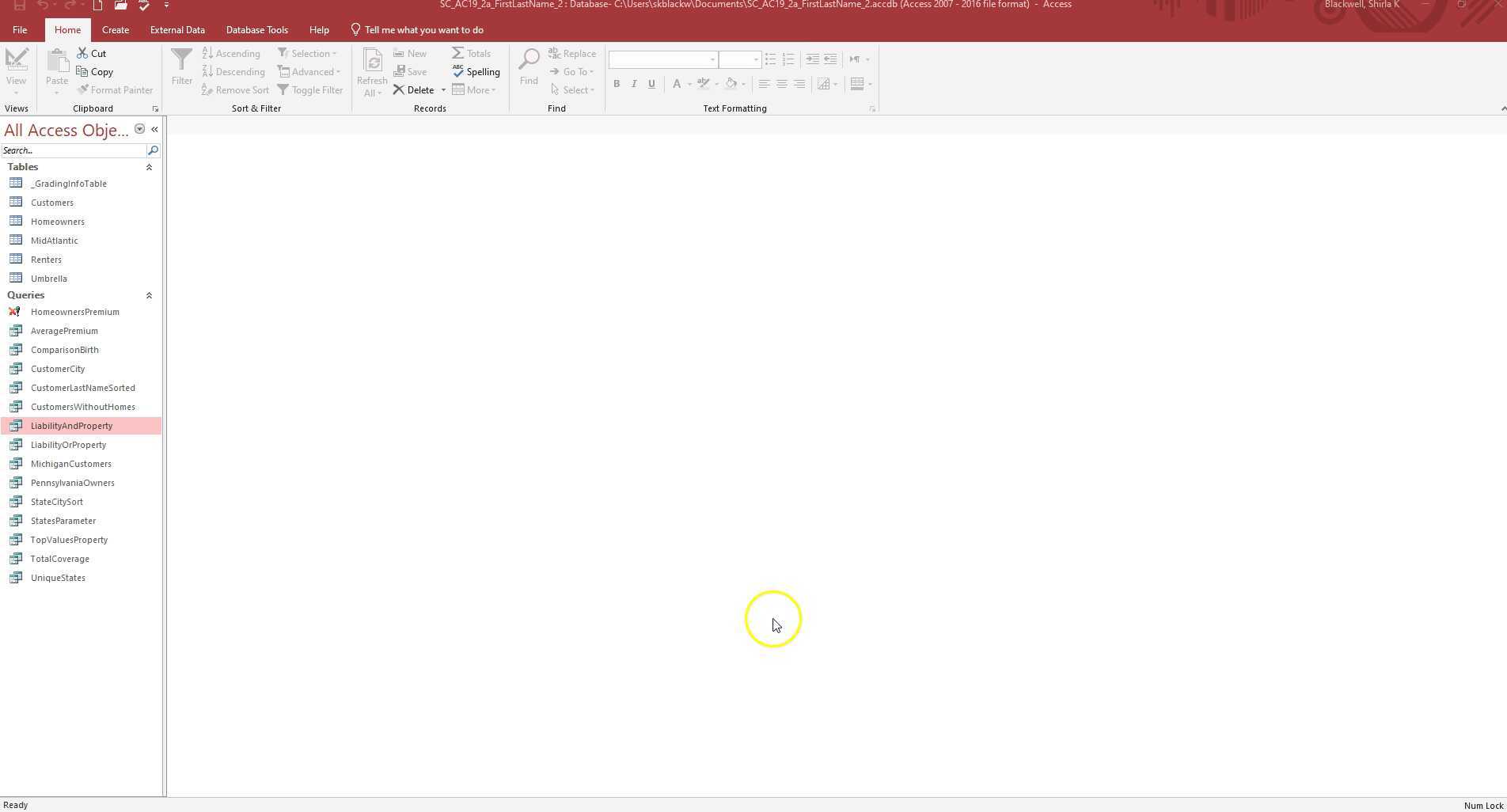Screen dimensions: 1507x812
Task: Switch to the Create ribbon tab
Action: [116, 29]
